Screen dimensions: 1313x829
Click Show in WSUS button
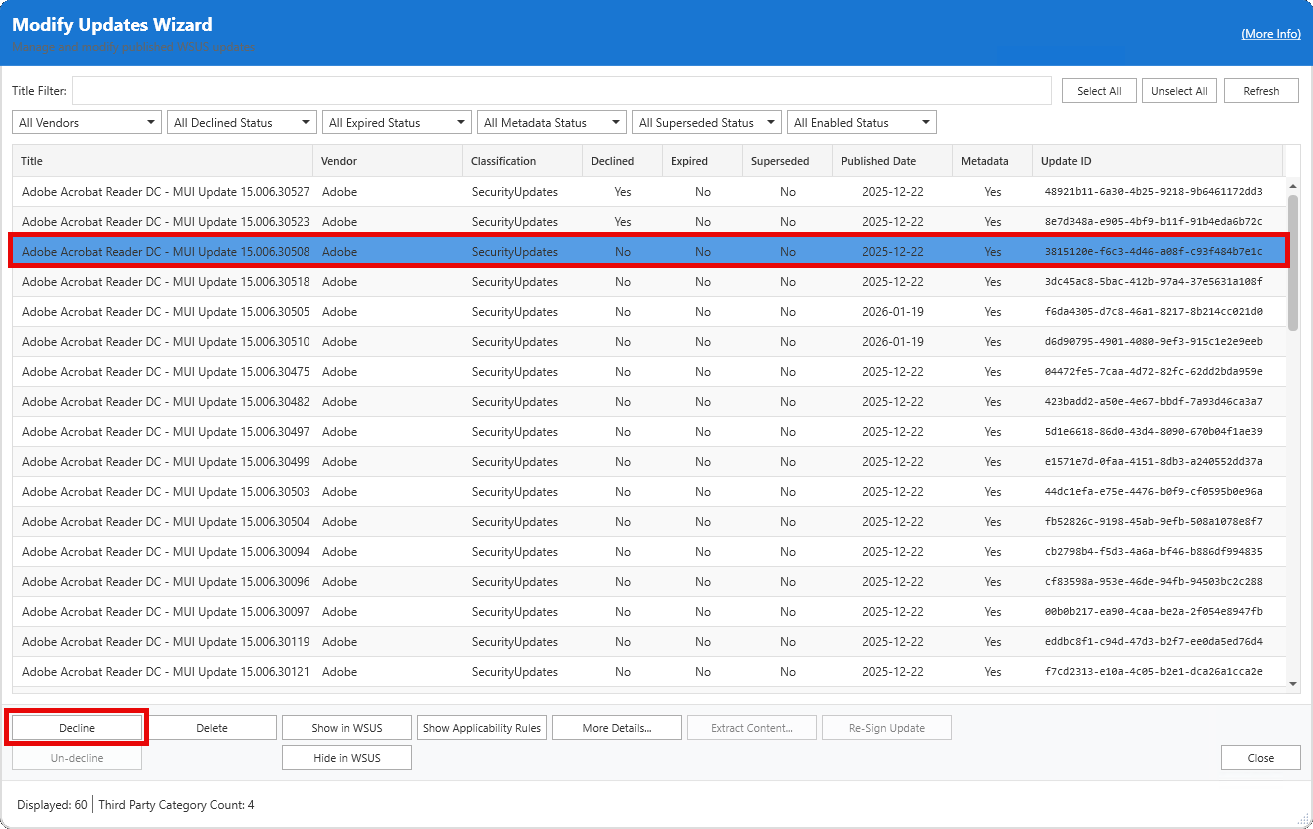coord(346,728)
